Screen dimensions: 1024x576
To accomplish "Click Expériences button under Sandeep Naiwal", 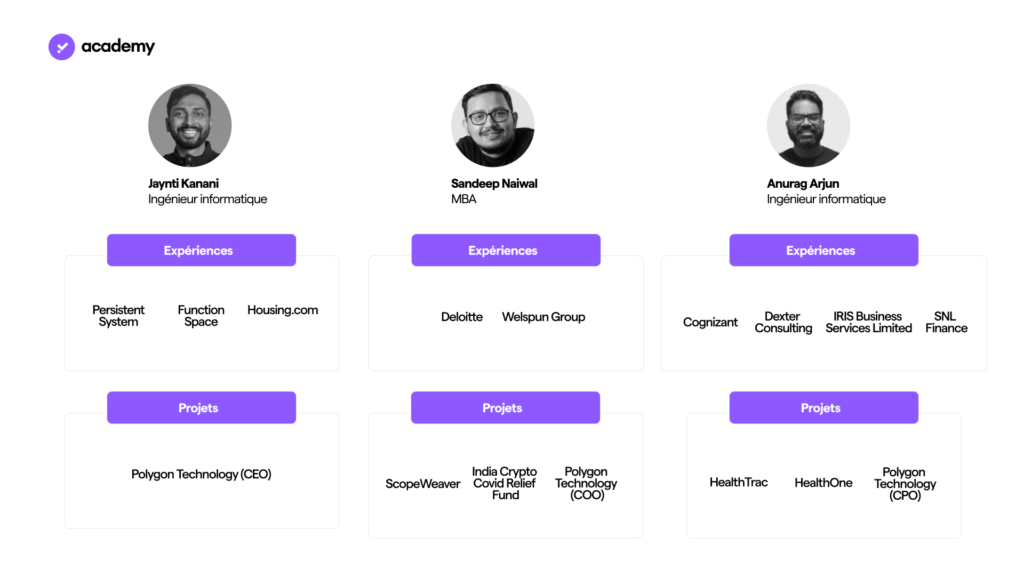I will point(506,250).
